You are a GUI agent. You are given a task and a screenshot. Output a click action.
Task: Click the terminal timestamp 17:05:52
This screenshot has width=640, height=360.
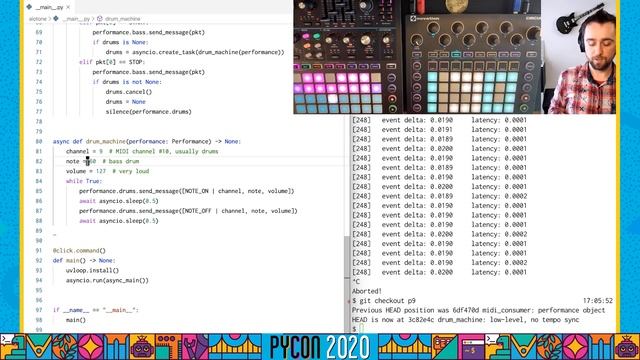[598, 301]
